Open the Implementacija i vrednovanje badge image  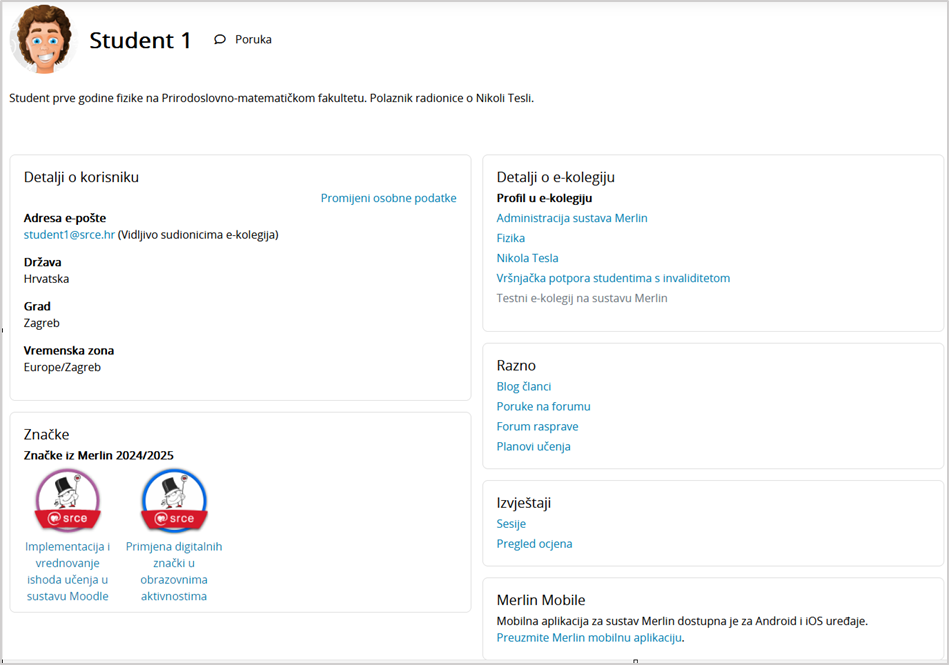(68, 501)
